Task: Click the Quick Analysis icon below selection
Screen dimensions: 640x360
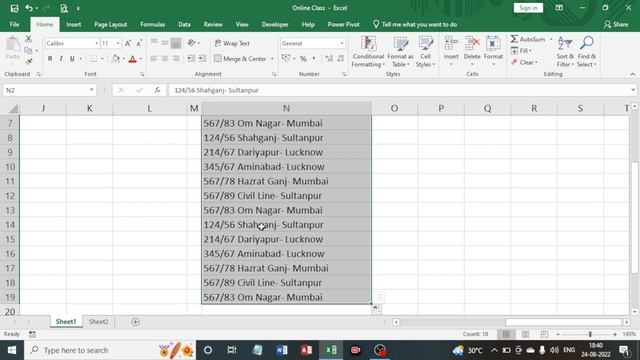Action: coord(377,309)
